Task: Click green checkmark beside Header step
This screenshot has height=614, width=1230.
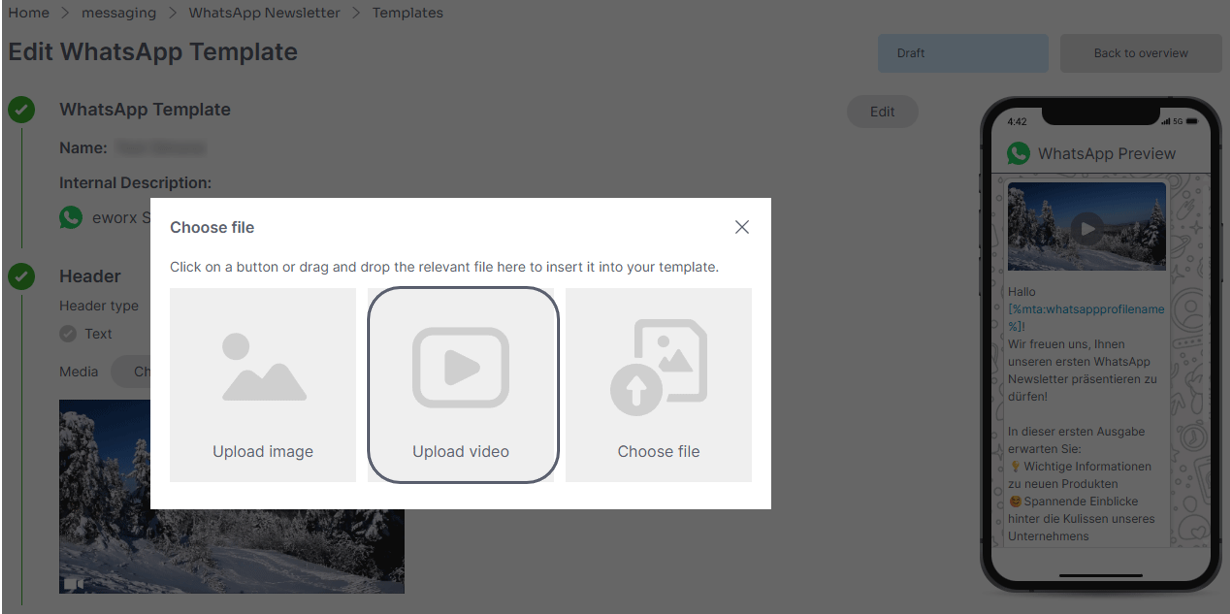Action: [x=21, y=276]
